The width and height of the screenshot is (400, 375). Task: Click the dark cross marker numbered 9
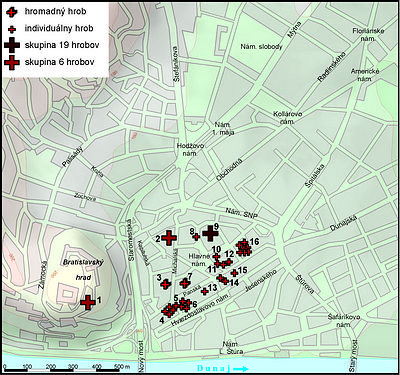[211, 233]
